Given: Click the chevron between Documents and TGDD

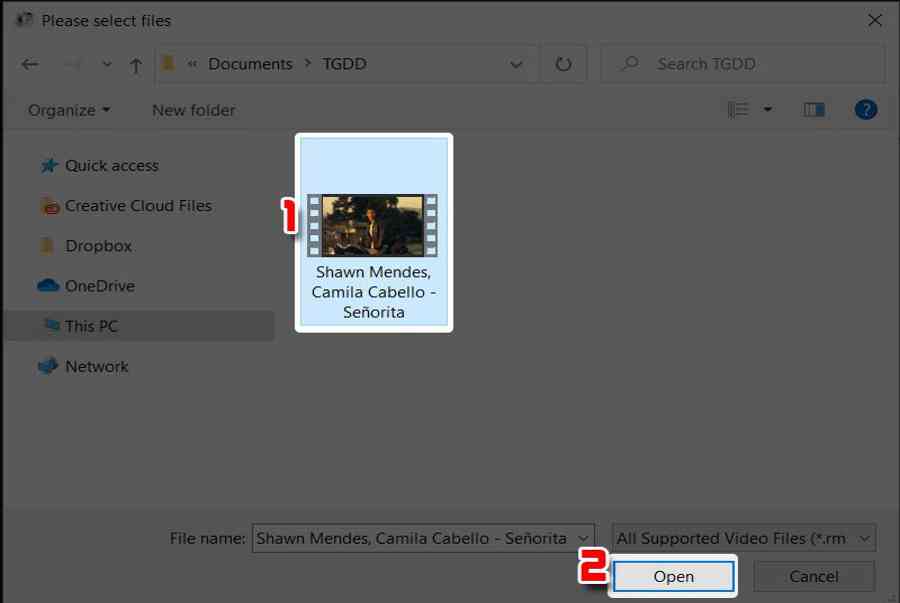Looking at the screenshot, I should pos(308,64).
